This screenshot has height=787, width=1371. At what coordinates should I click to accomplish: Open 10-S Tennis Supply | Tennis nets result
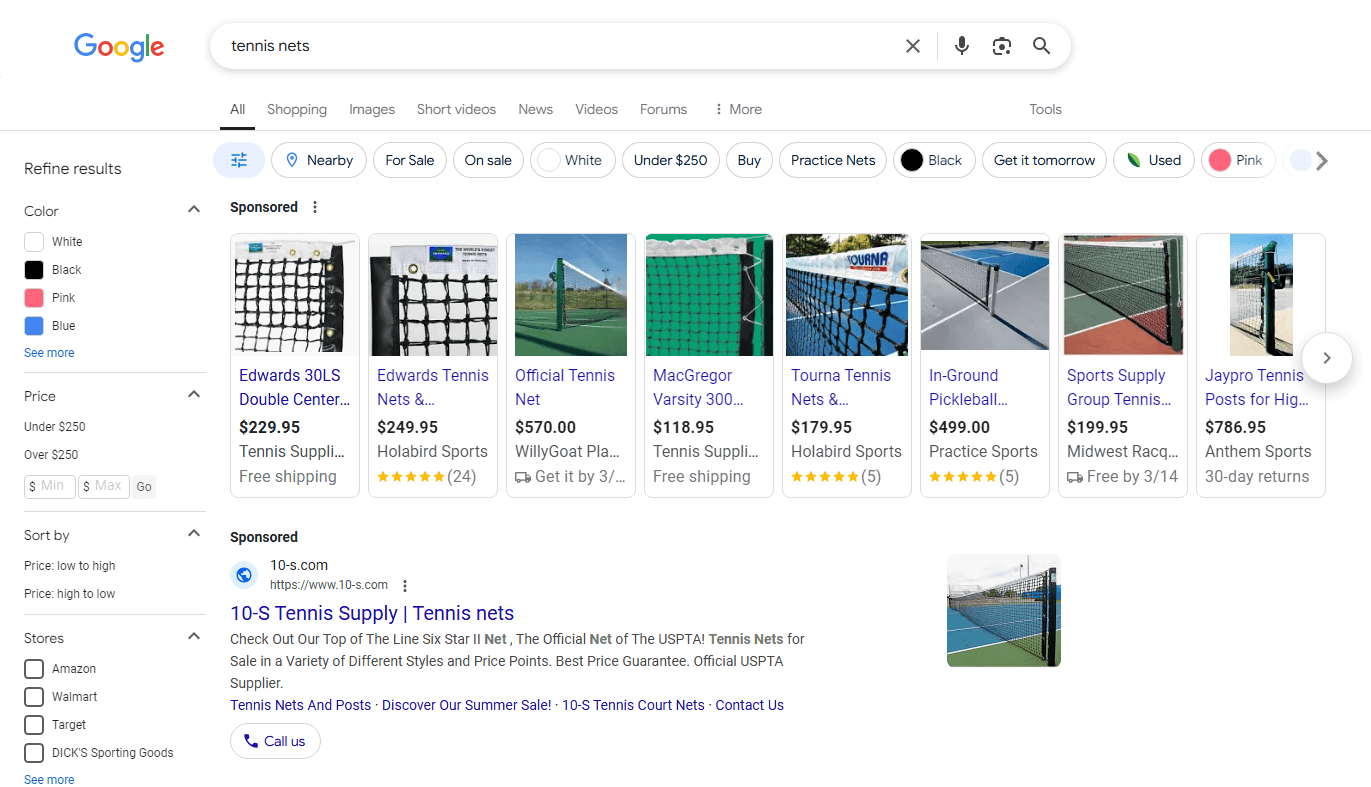click(372, 614)
